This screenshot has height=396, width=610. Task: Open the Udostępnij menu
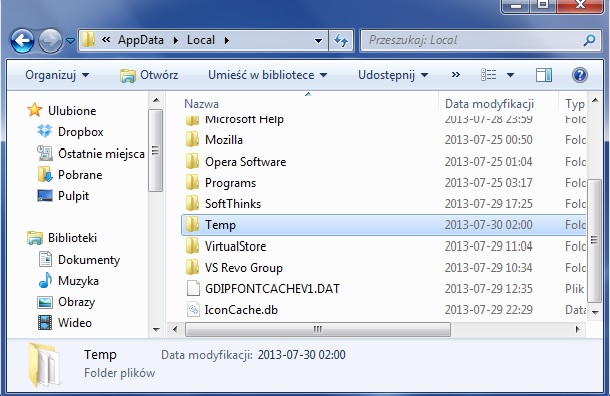click(393, 75)
